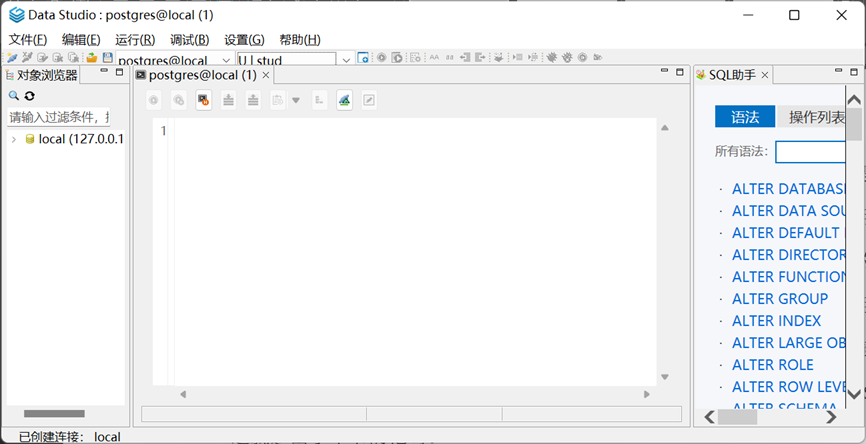Click the export icon with upward arrow
The width and height of the screenshot is (866, 444).
pos(253,100)
